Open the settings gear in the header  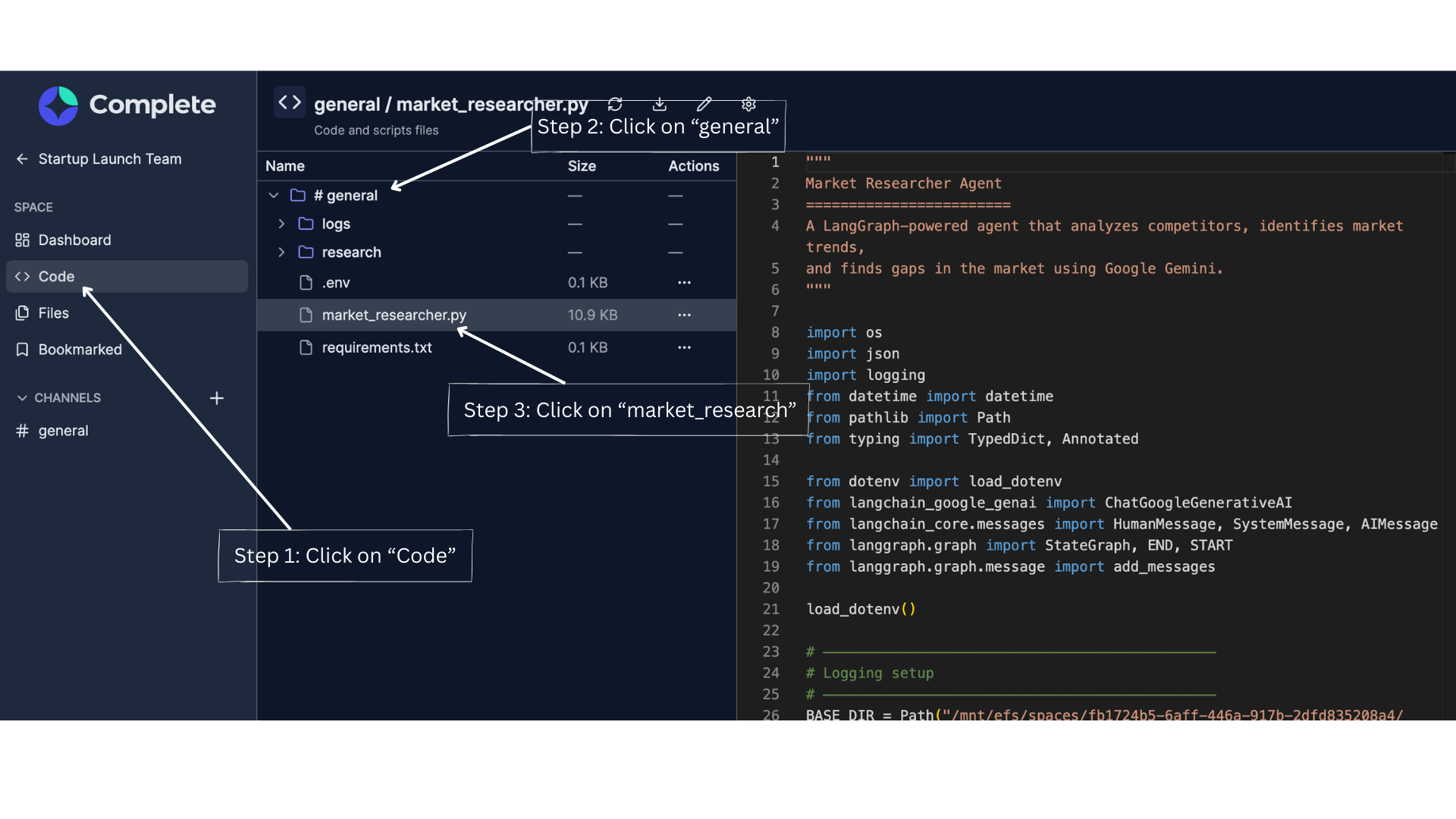point(749,104)
